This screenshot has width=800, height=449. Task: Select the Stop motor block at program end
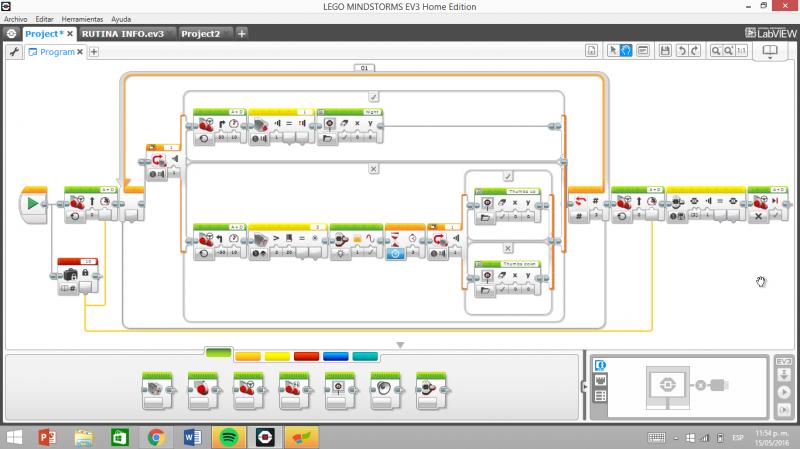click(x=767, y=204)
